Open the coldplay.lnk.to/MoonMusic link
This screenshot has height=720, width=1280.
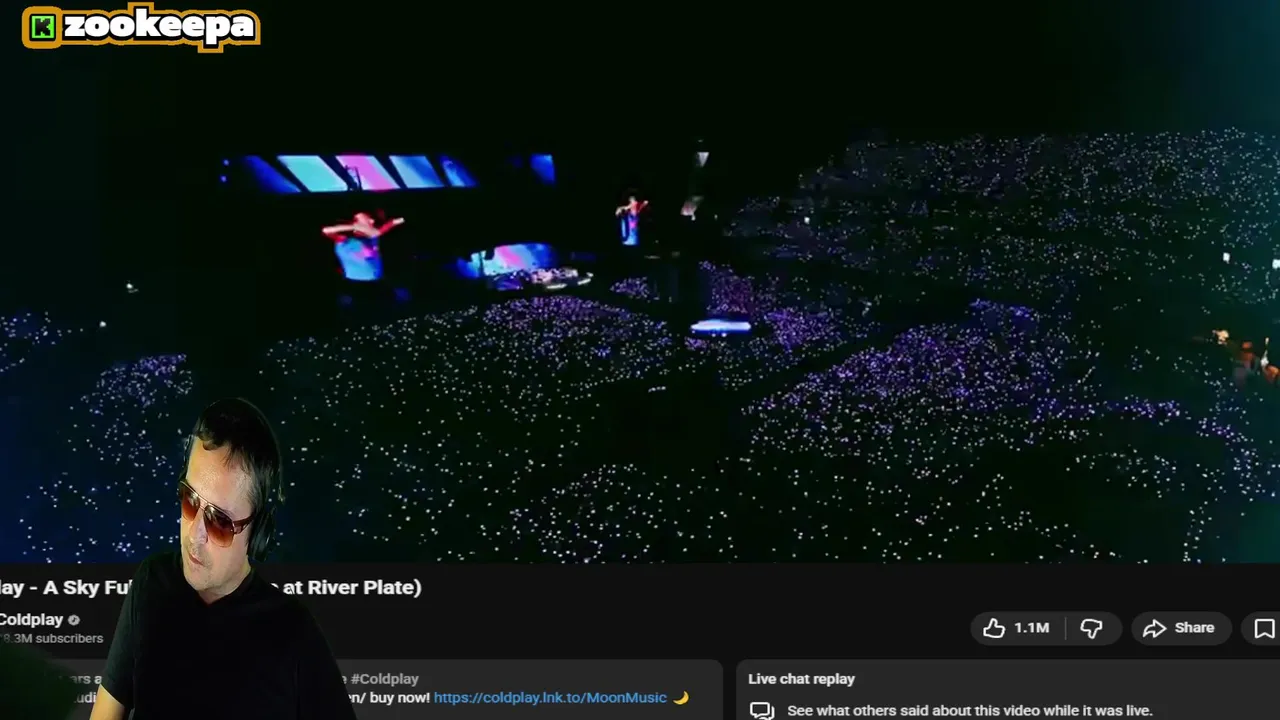(550, 698)
